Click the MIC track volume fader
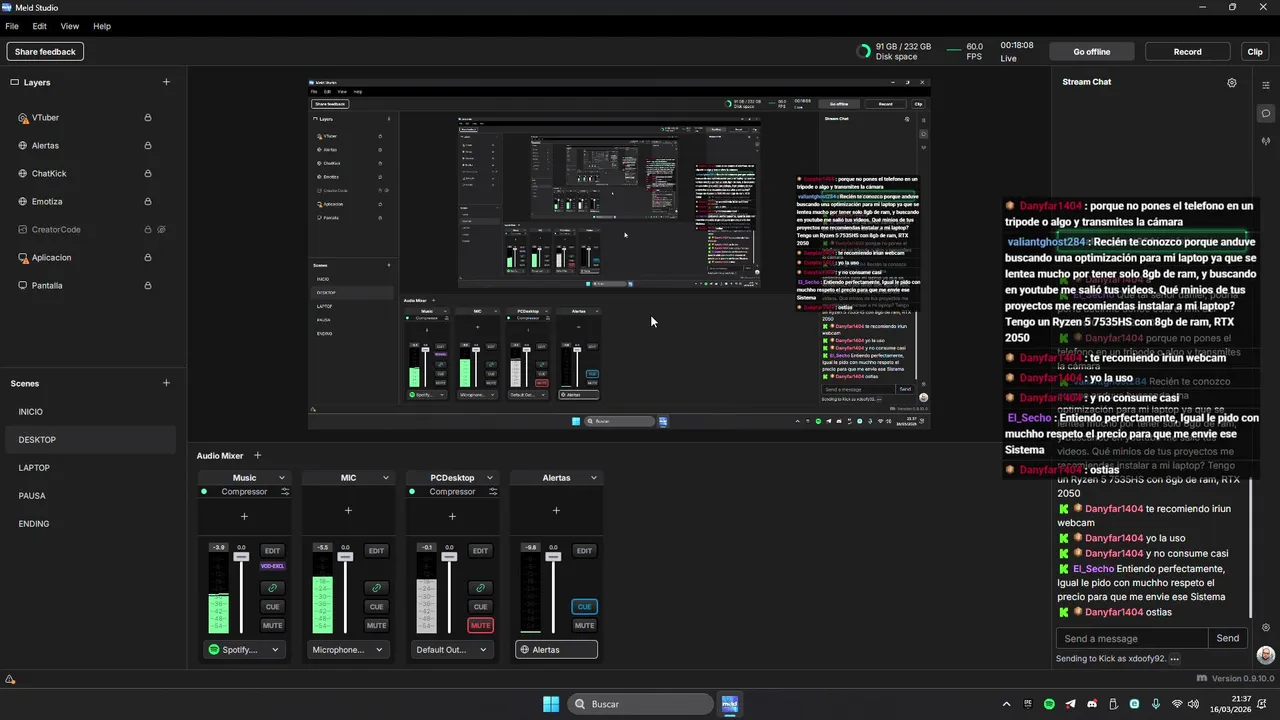This screenshot has height=720, width=1280. tap(345, 557)
